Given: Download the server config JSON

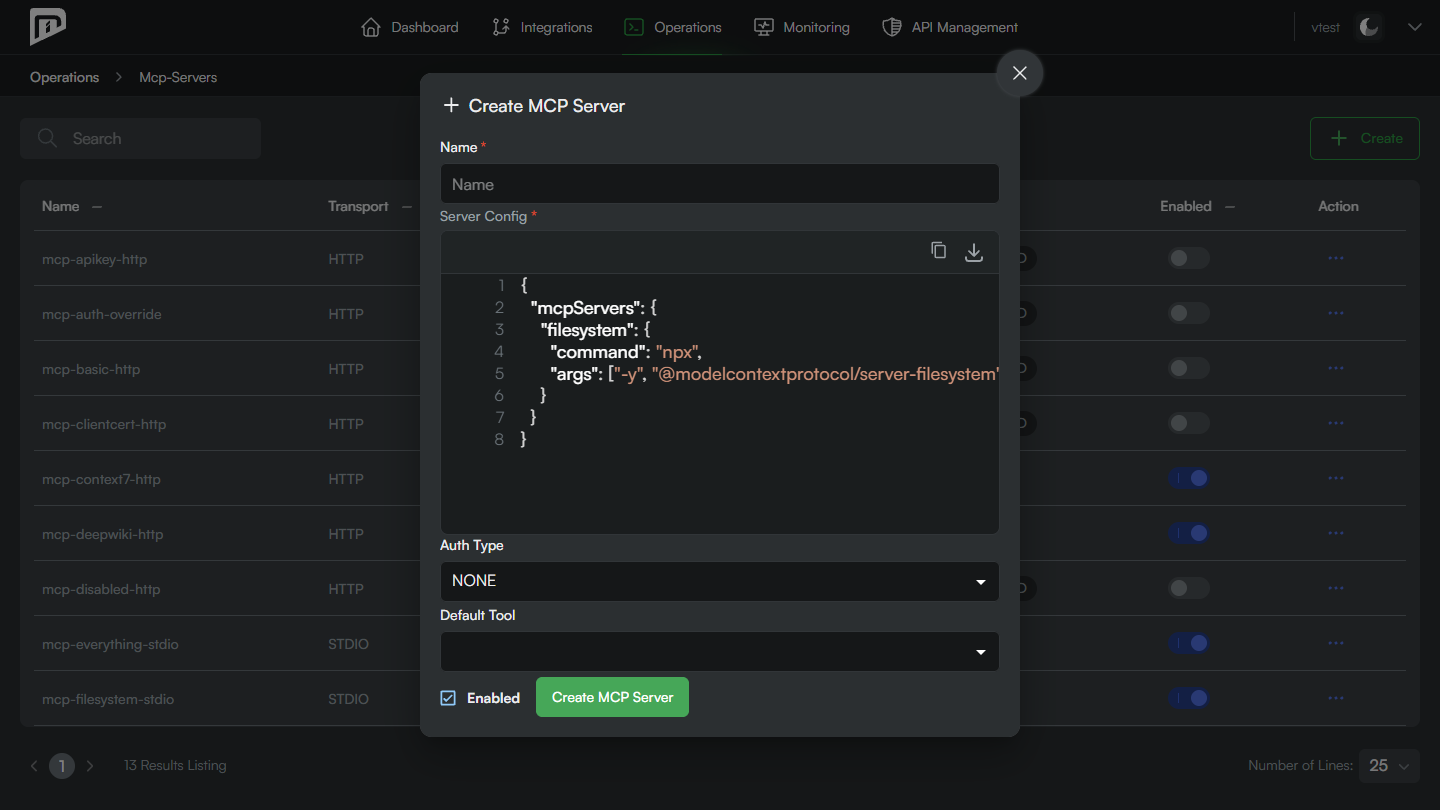Looking at the screenshot, I should coord(974,252).
